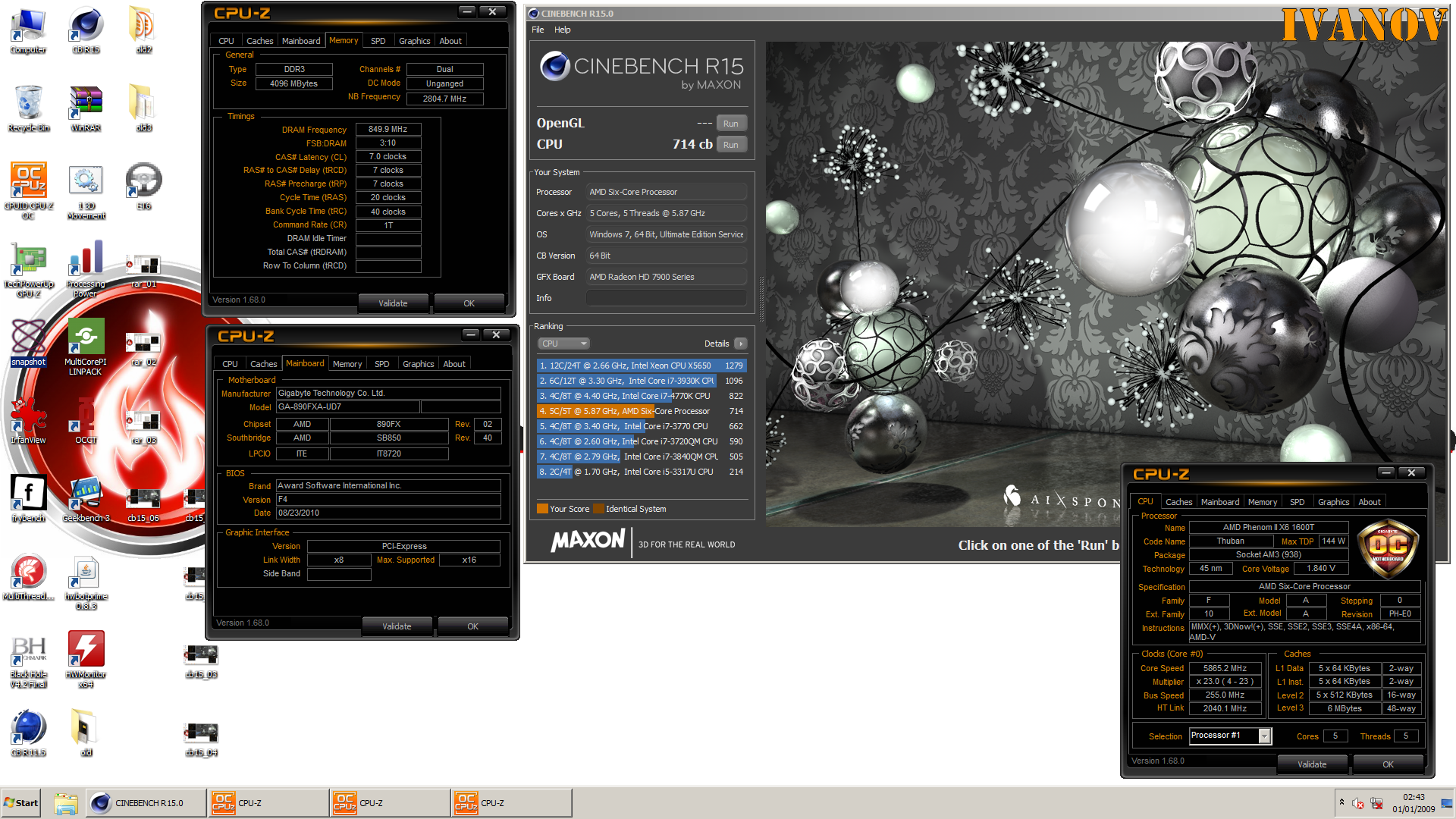This screenshot has width=1456, height=819.
Task: Open the CB R11.5 desktop shortcut
Action: click(x=28, y=733)
